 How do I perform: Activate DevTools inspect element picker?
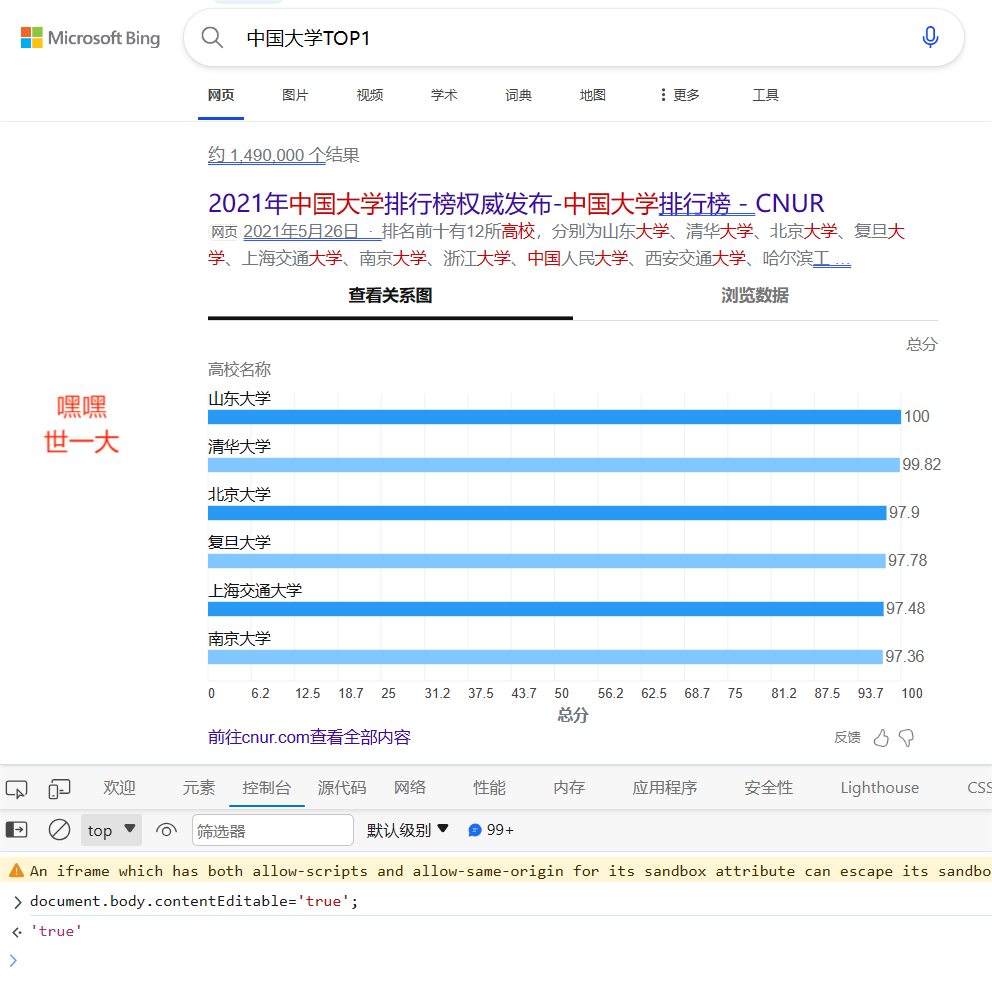(x=16, y=789)
